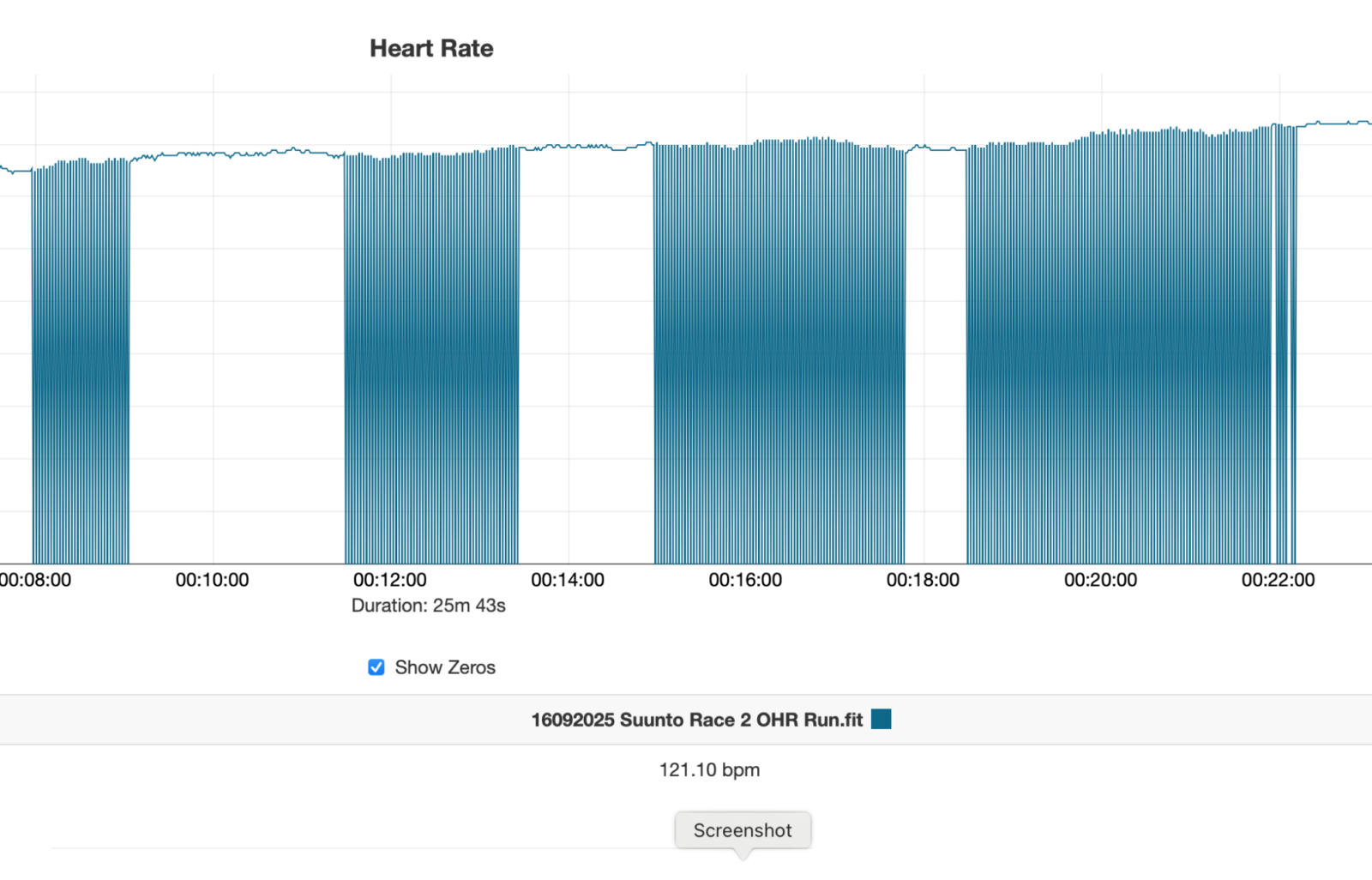Click the narrow dropout block after 00:08:00

[x=81, y=360]
